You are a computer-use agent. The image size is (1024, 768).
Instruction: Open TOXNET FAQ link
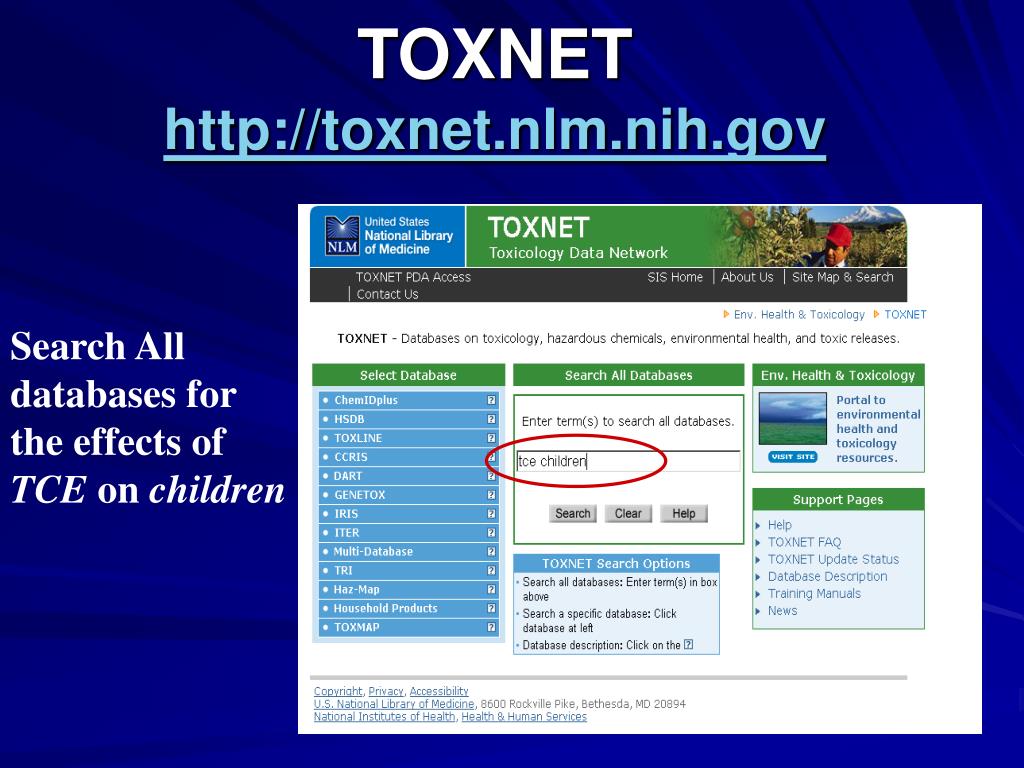[x=805, y=542]
